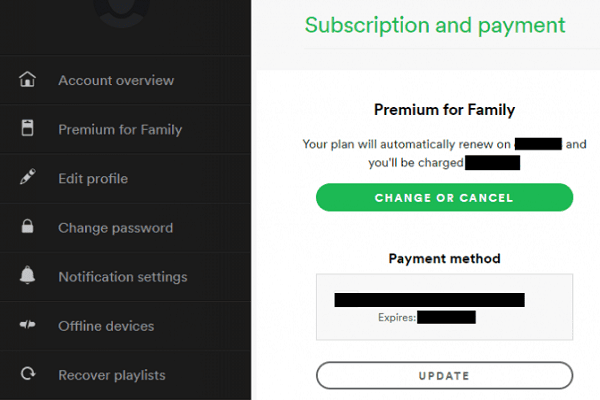Viewport: 600px width, 400px height.
Task: Click the Recover playlists circular arrow icon
Action: 28,375
